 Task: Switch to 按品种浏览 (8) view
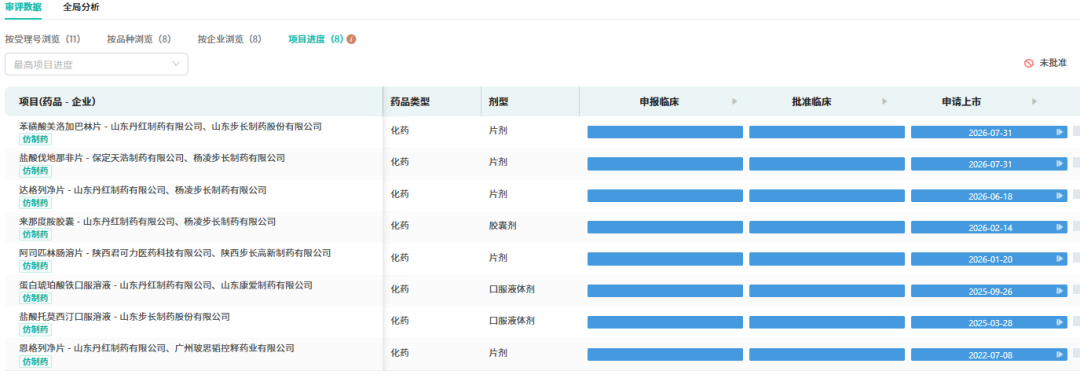[138, 39]
